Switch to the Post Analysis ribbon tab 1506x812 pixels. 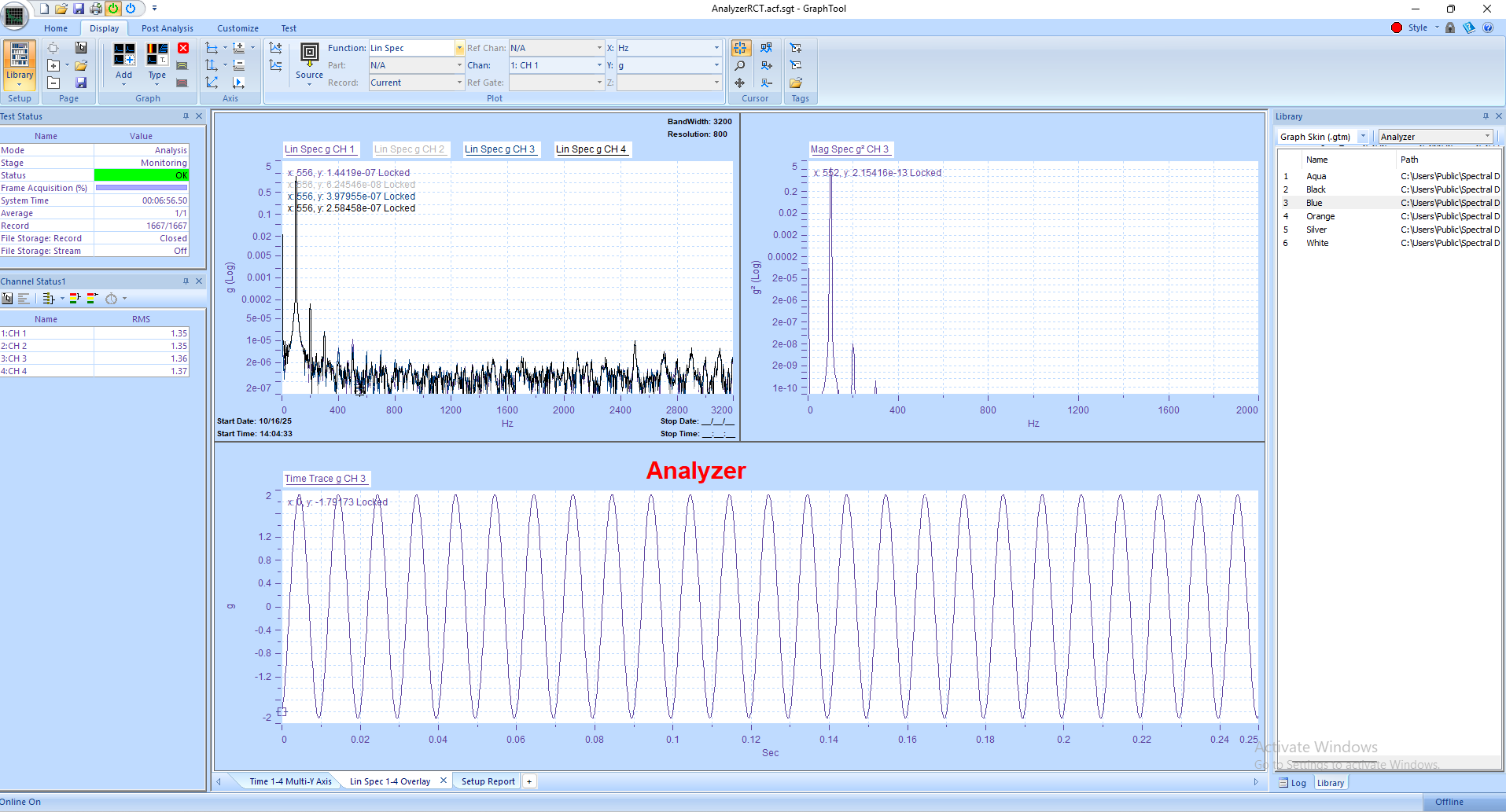(167, 28)
